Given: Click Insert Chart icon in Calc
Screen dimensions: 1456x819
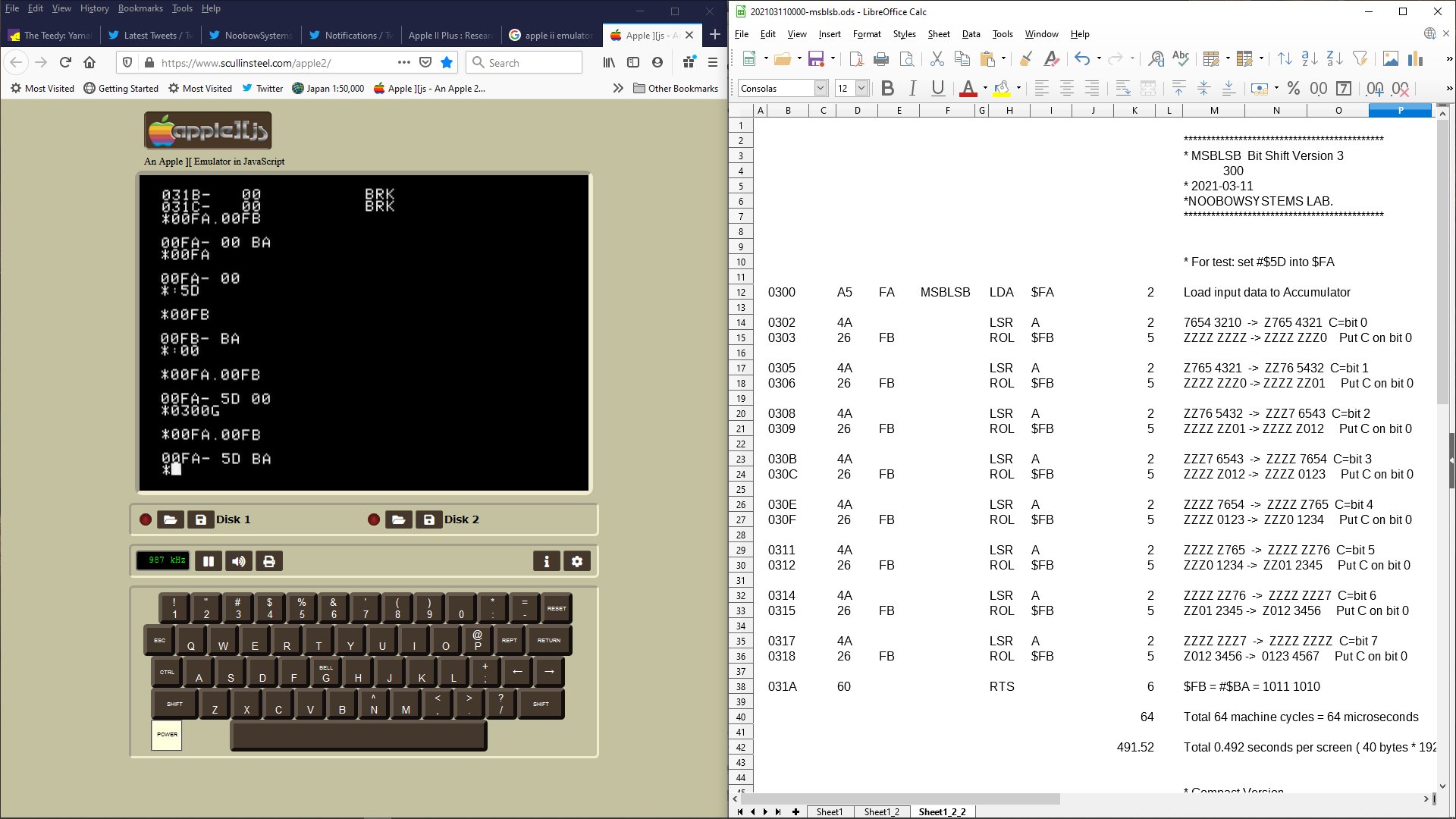Looking at the screenshot, I should point(1416,59).
